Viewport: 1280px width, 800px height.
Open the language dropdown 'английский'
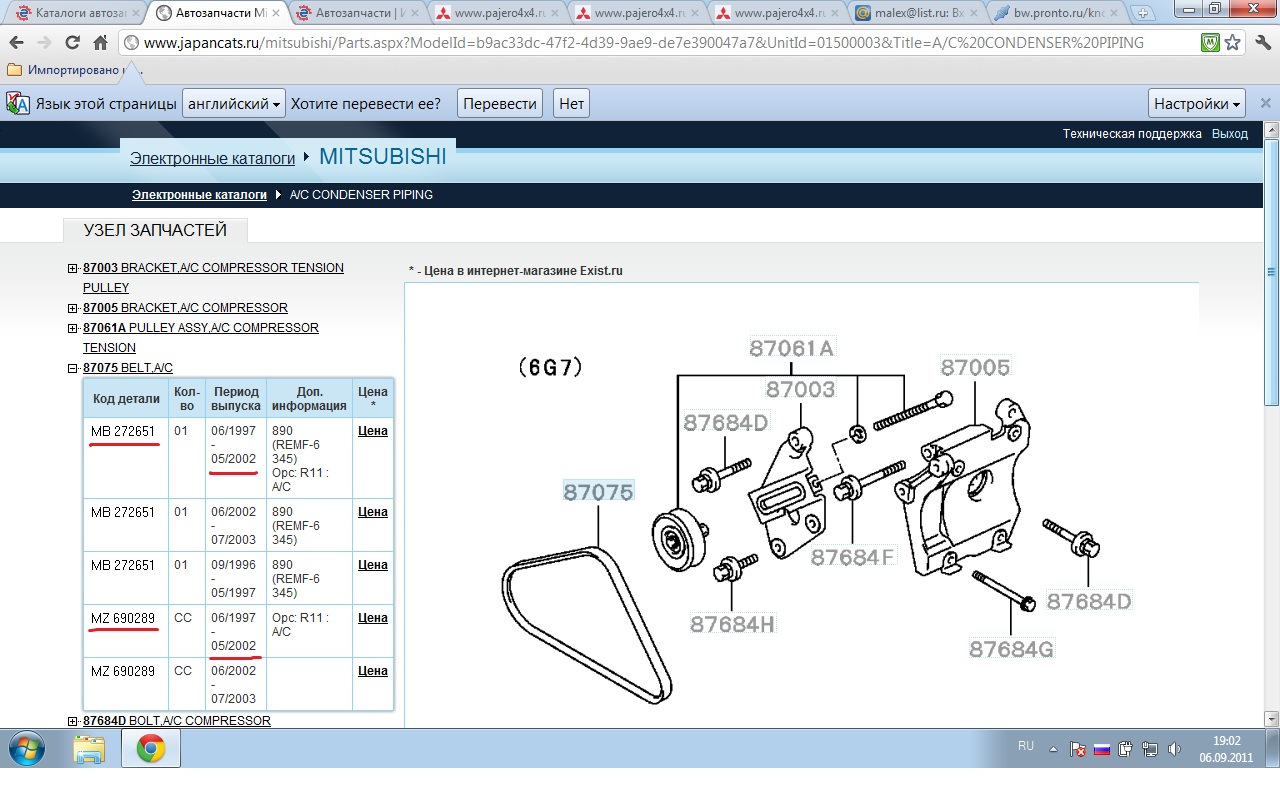point(234,104)
